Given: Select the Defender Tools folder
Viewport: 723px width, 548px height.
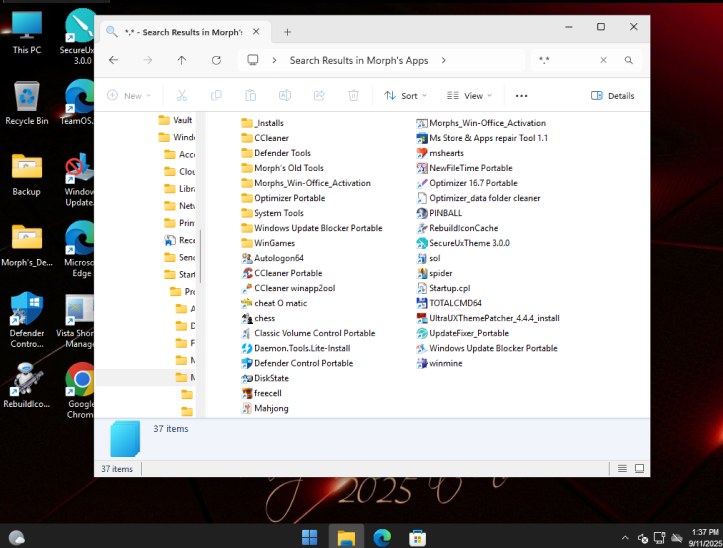Looking at the screenshot, I should (276, 153).
